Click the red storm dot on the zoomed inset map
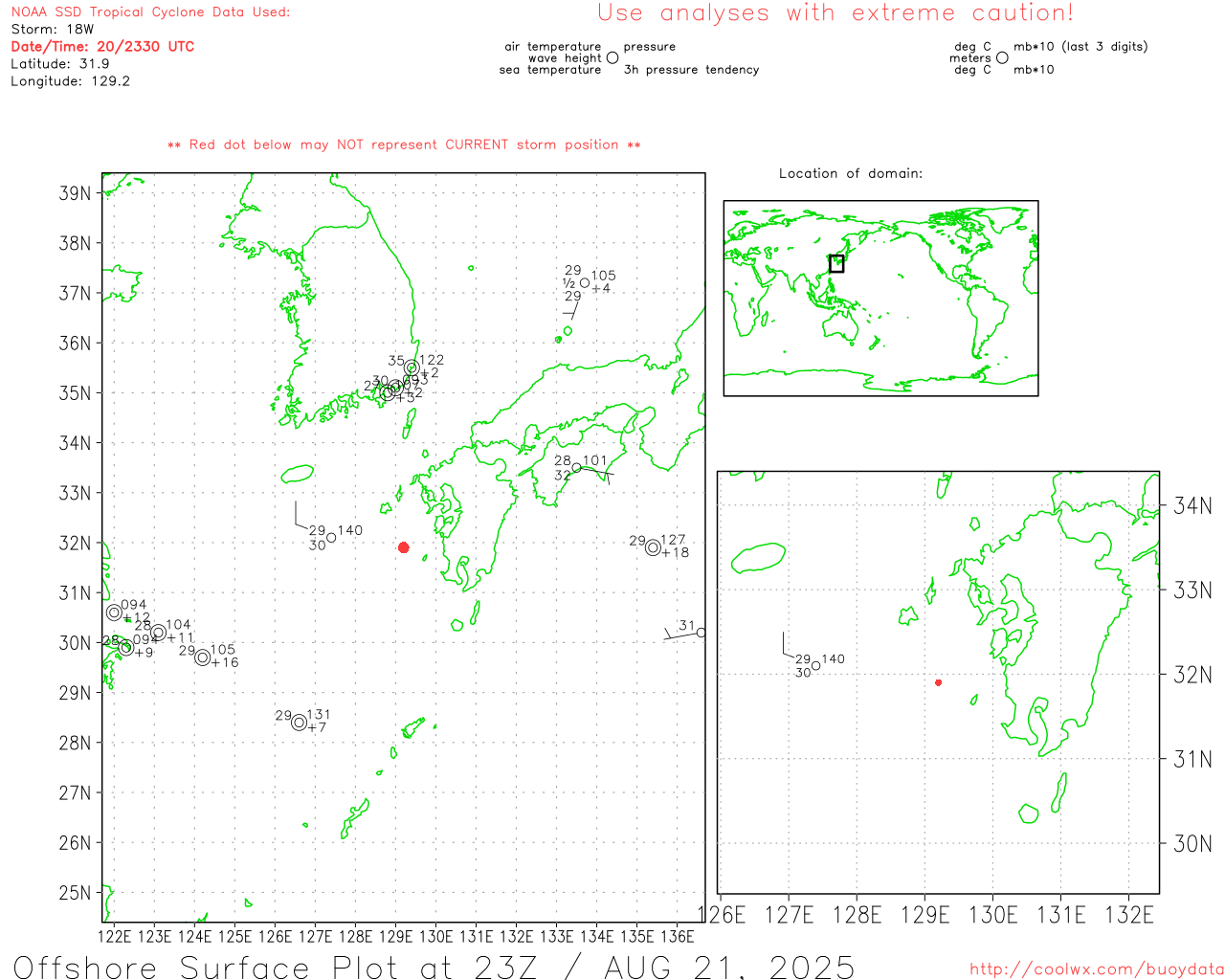The image size is (1225, 980). [938, 682]
